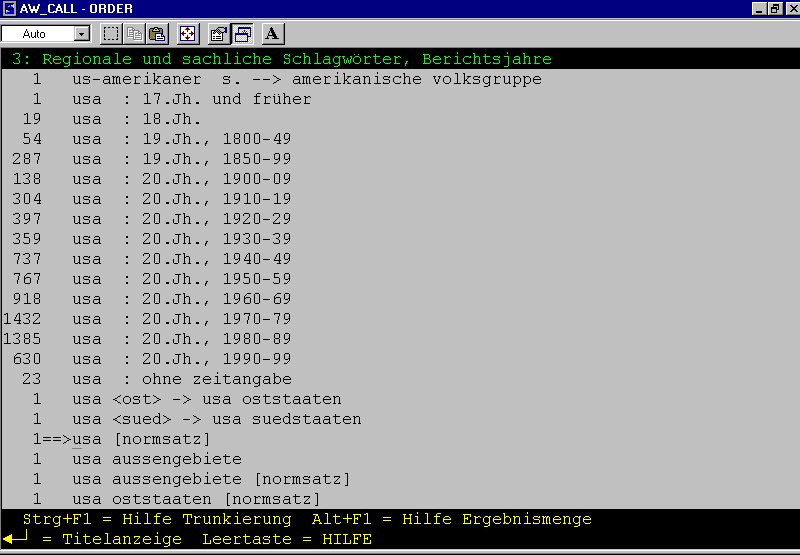Open Font settings with the A icon
This screenshot has height=555, width=800.
coord(272,34)
